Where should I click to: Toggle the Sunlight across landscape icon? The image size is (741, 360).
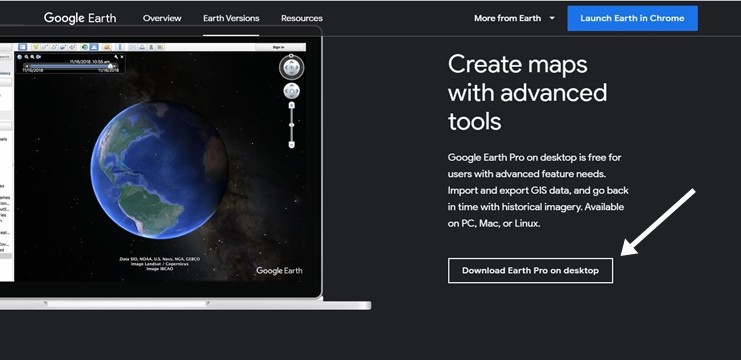[x=94, y=47]
